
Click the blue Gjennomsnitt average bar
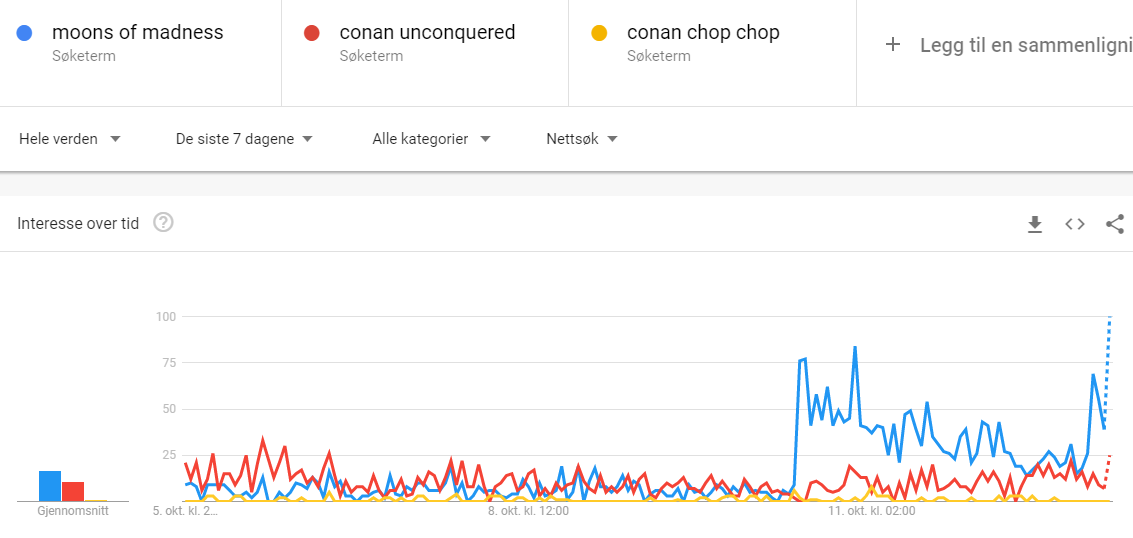point(50,486)
